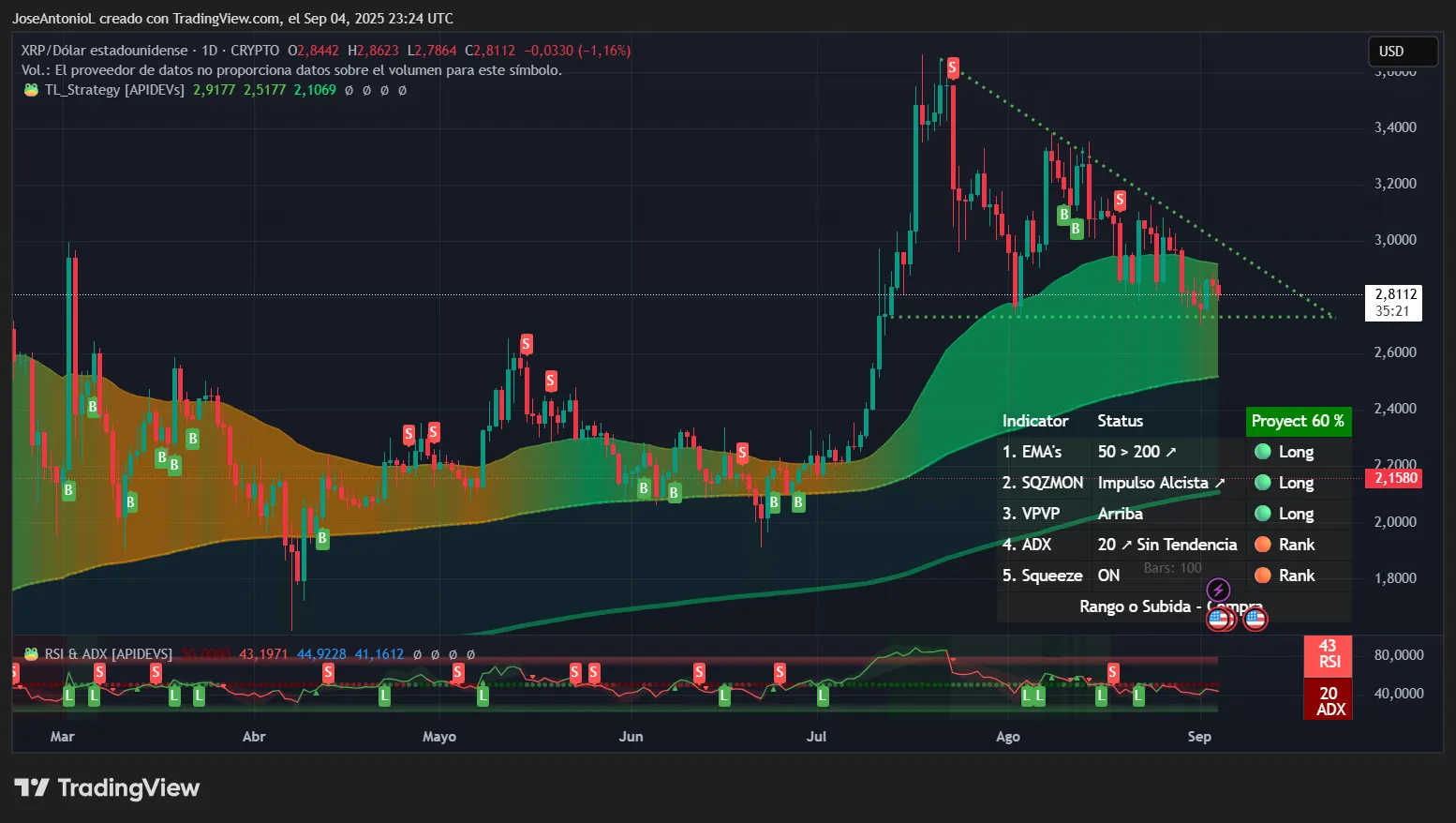Viewport: 1456px width, 823px height.
Task: Click a B buy signal marker from August
Action: pyautogui.click(x=1063, y=216)
